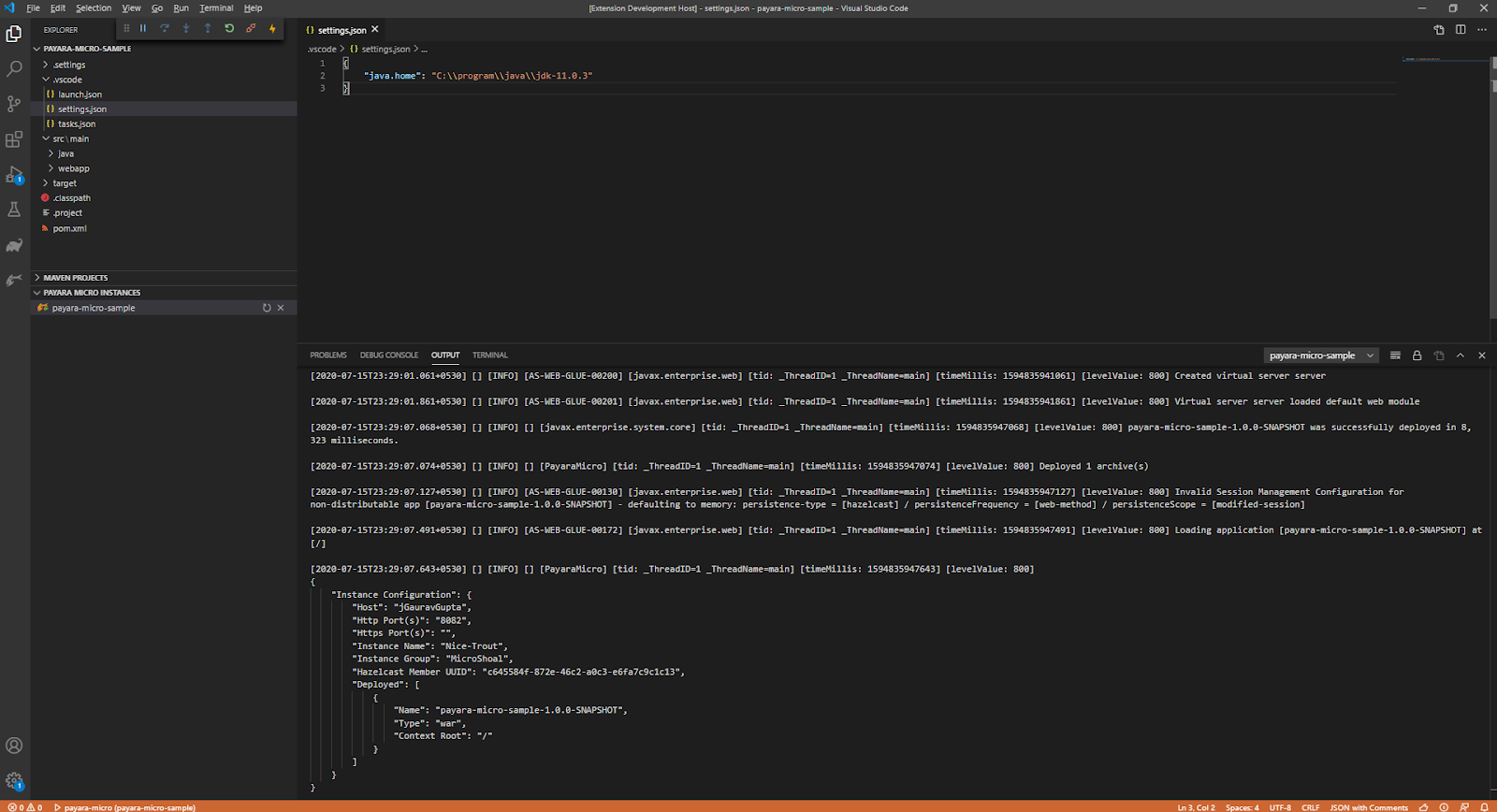Maximize the panel with the up chevron
Screen dimensions: 1497x812
[1461, 355]
